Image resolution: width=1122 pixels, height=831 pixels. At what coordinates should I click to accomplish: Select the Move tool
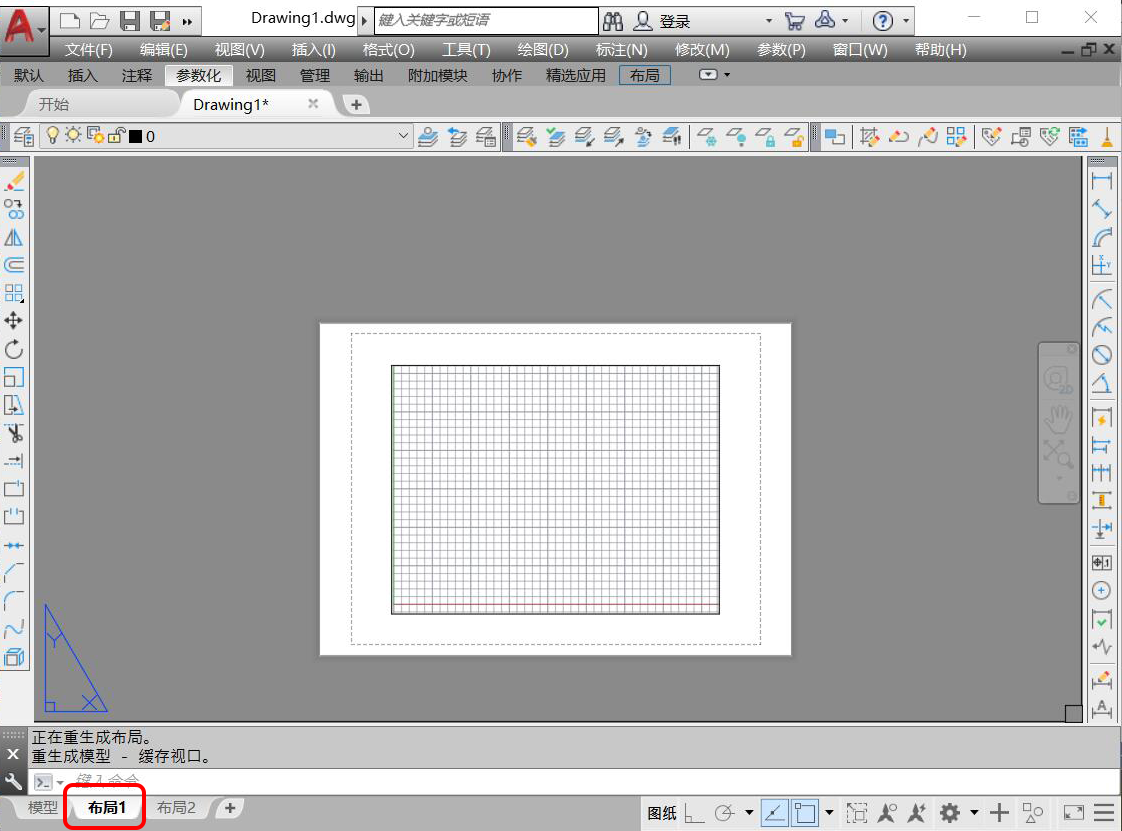point(14,321)
